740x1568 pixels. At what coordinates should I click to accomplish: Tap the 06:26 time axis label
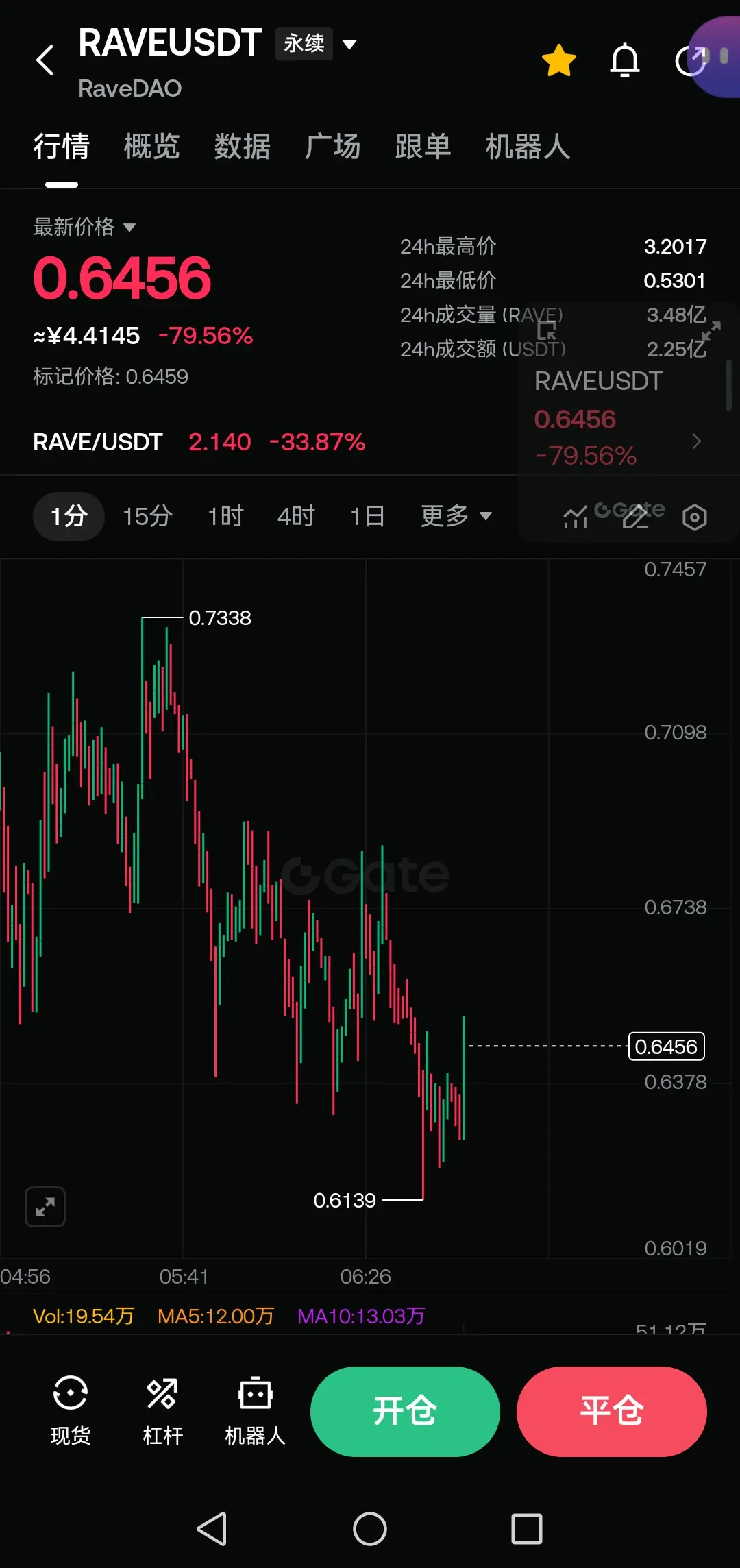(x=365, y=1277)
